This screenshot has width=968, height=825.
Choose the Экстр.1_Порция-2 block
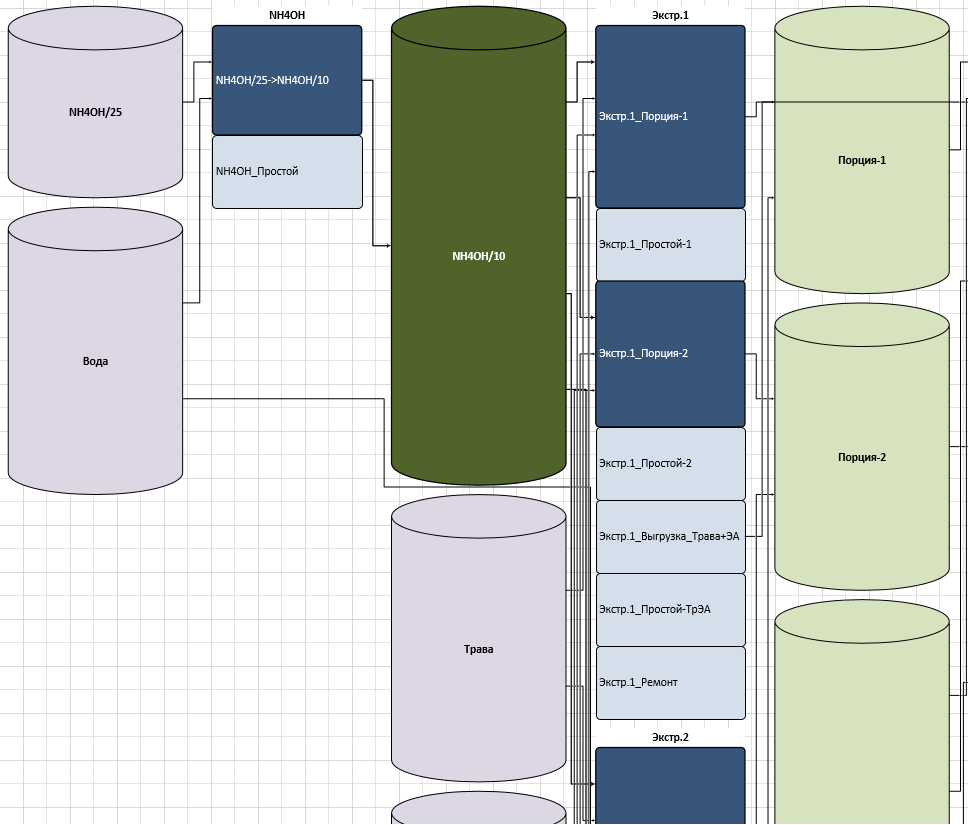(x=670, y=353)
